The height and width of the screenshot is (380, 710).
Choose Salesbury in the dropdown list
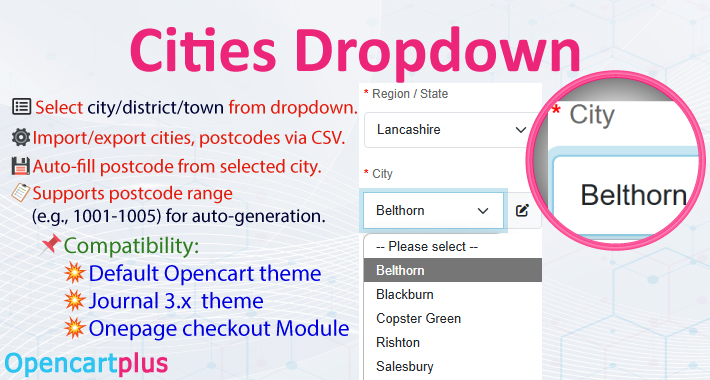453,366
